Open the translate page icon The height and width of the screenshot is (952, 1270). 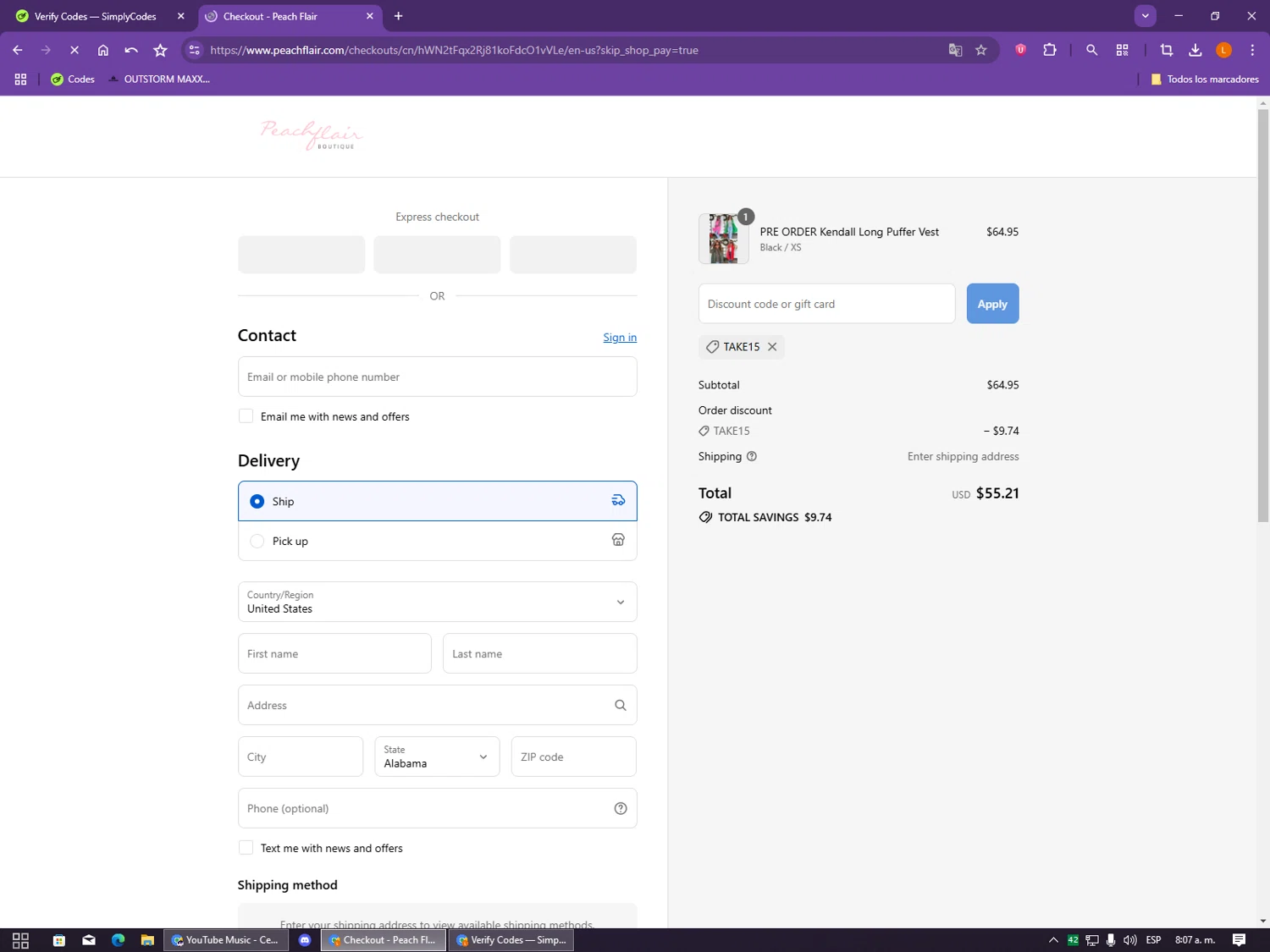pyautogui.click(x=955, y=50)
